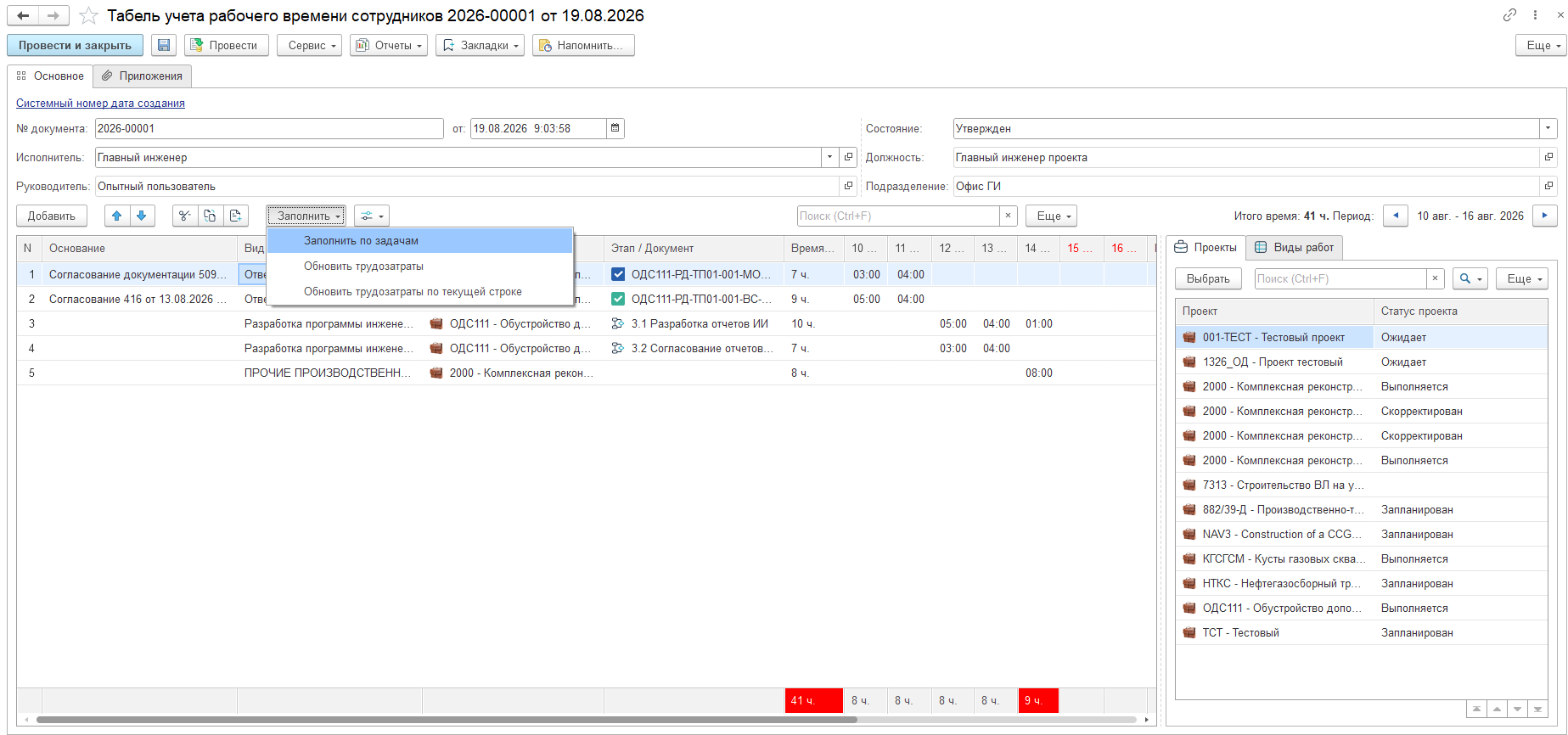
Task: Go back with the left arrow
Action: tap(23, 15)
